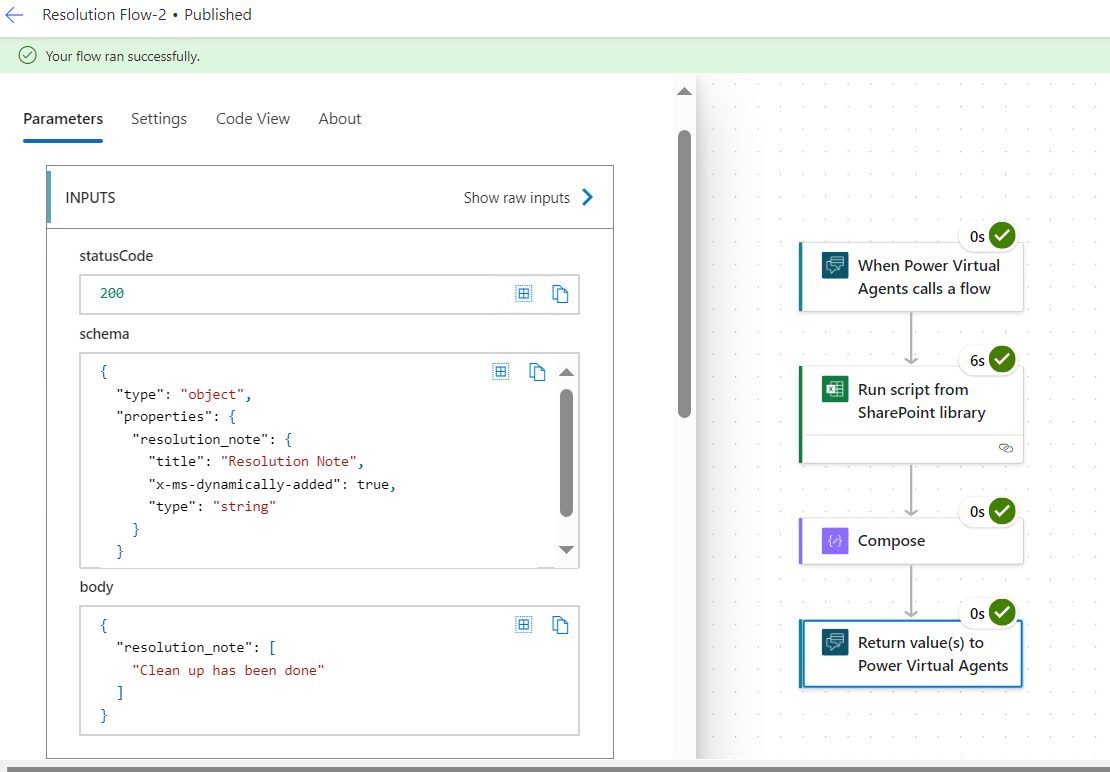
Task: Open the Settings tab
Action: click(158, 118)
